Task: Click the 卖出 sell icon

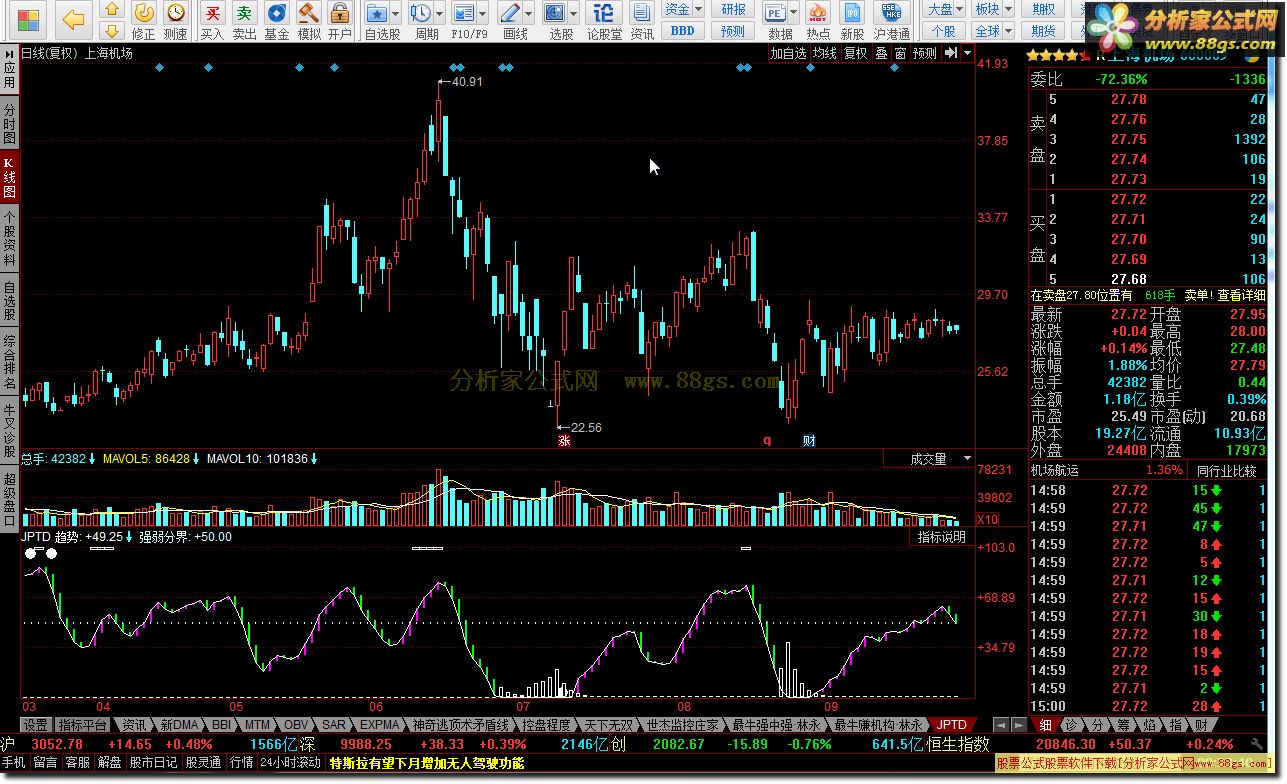Action: click(244, 20)
